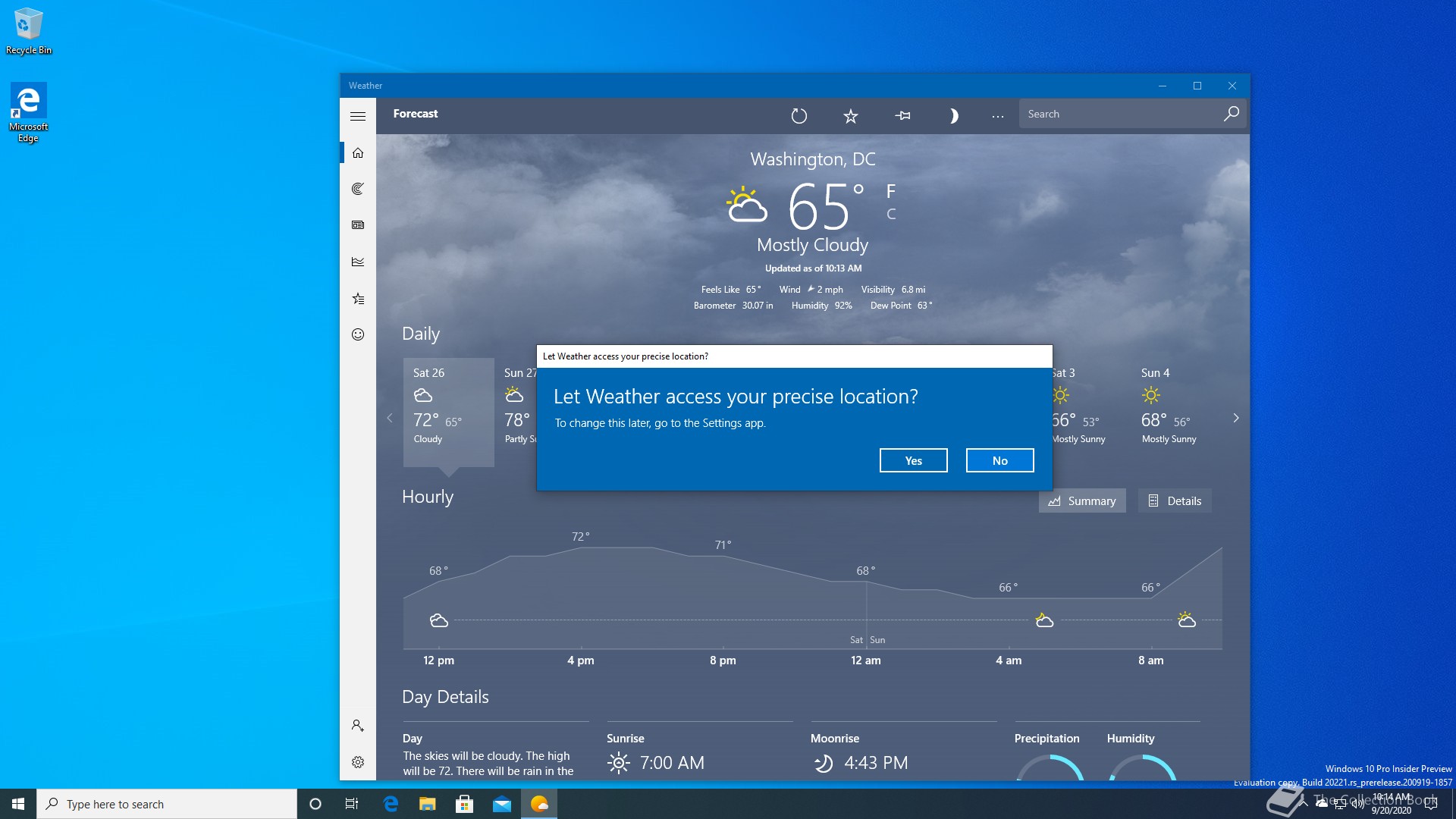Screen dimensions: 1456x819
Task: Choose No to deny location access
Action: (999, 460)
